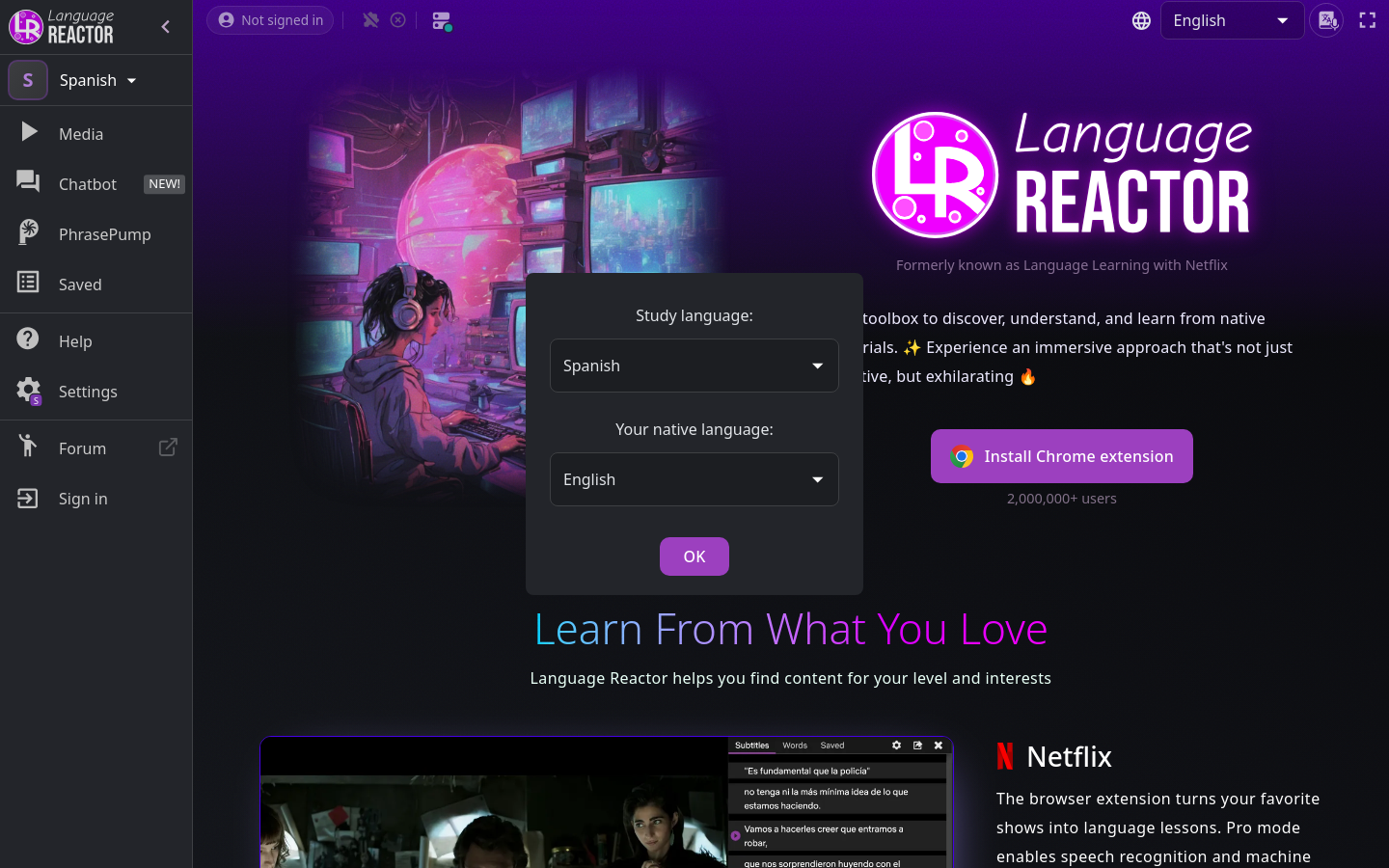
Task: Toggle fullscreen mode icon
Action: [x=1368, y=20]
